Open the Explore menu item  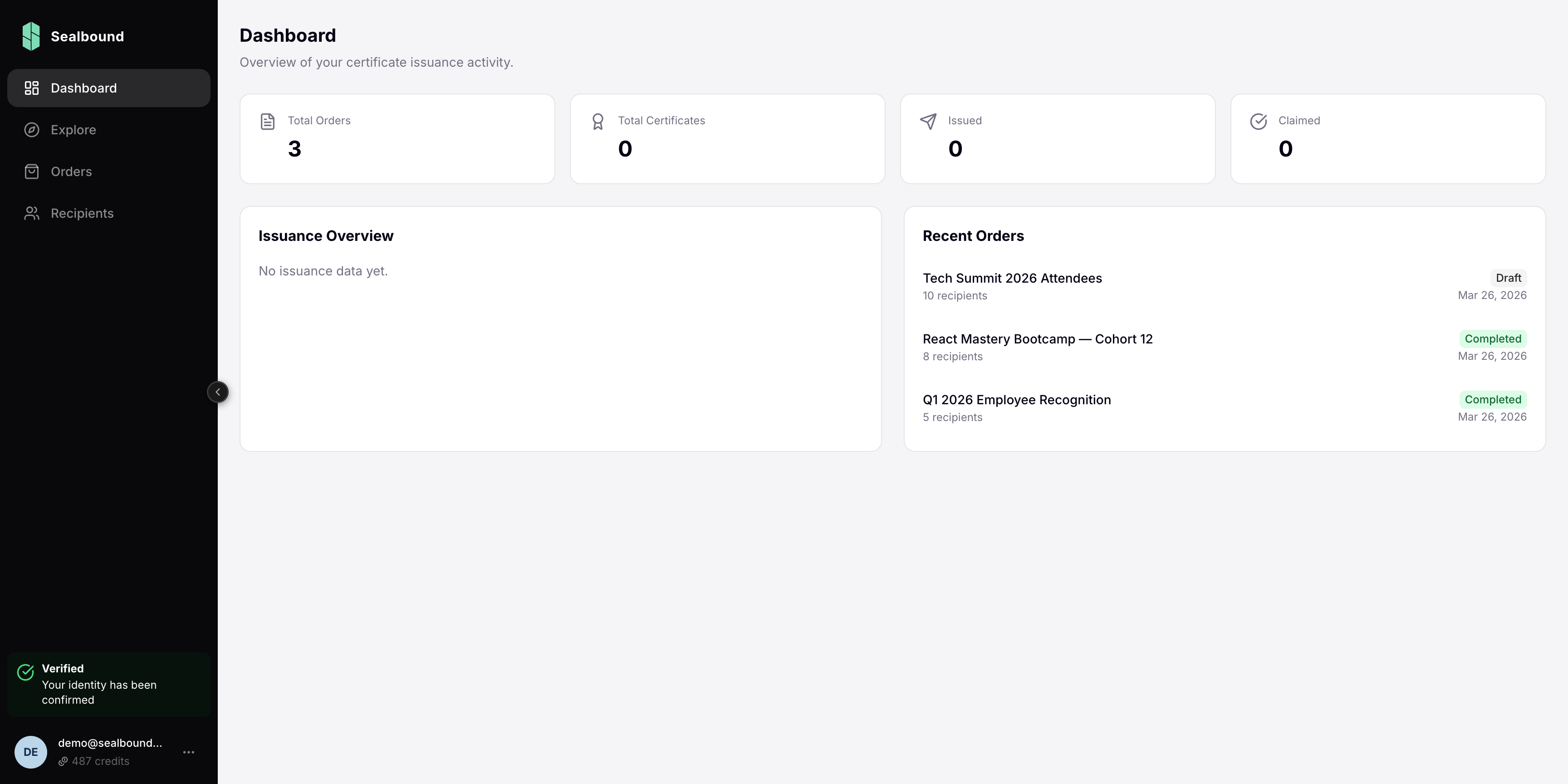[x=73, y=130]
